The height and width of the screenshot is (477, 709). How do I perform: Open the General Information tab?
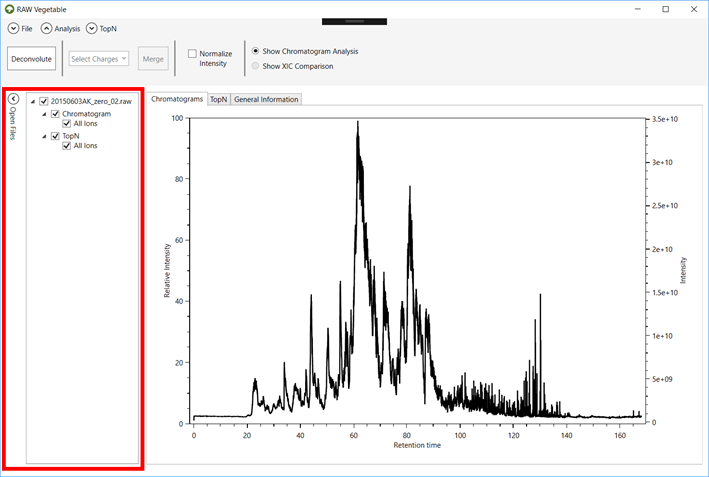click(266, 99)
